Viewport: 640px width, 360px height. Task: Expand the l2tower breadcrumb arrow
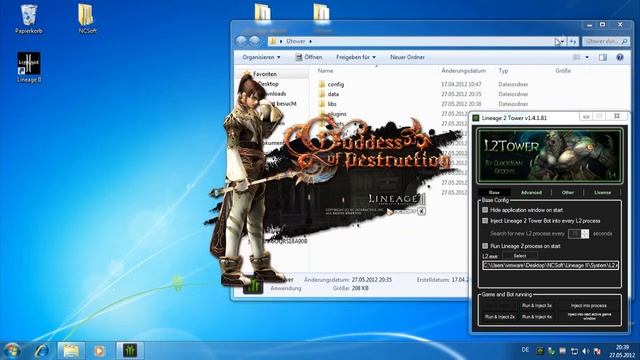310,41
